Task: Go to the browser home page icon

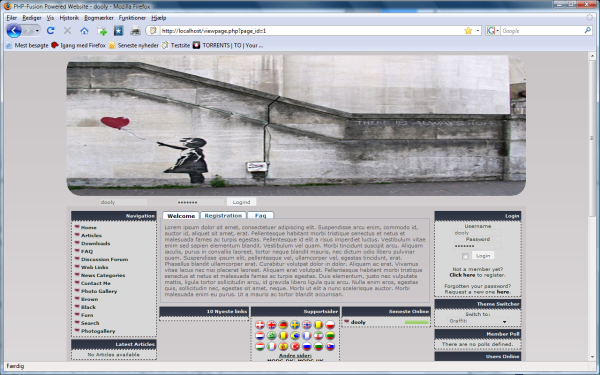Action: [84, 31]
